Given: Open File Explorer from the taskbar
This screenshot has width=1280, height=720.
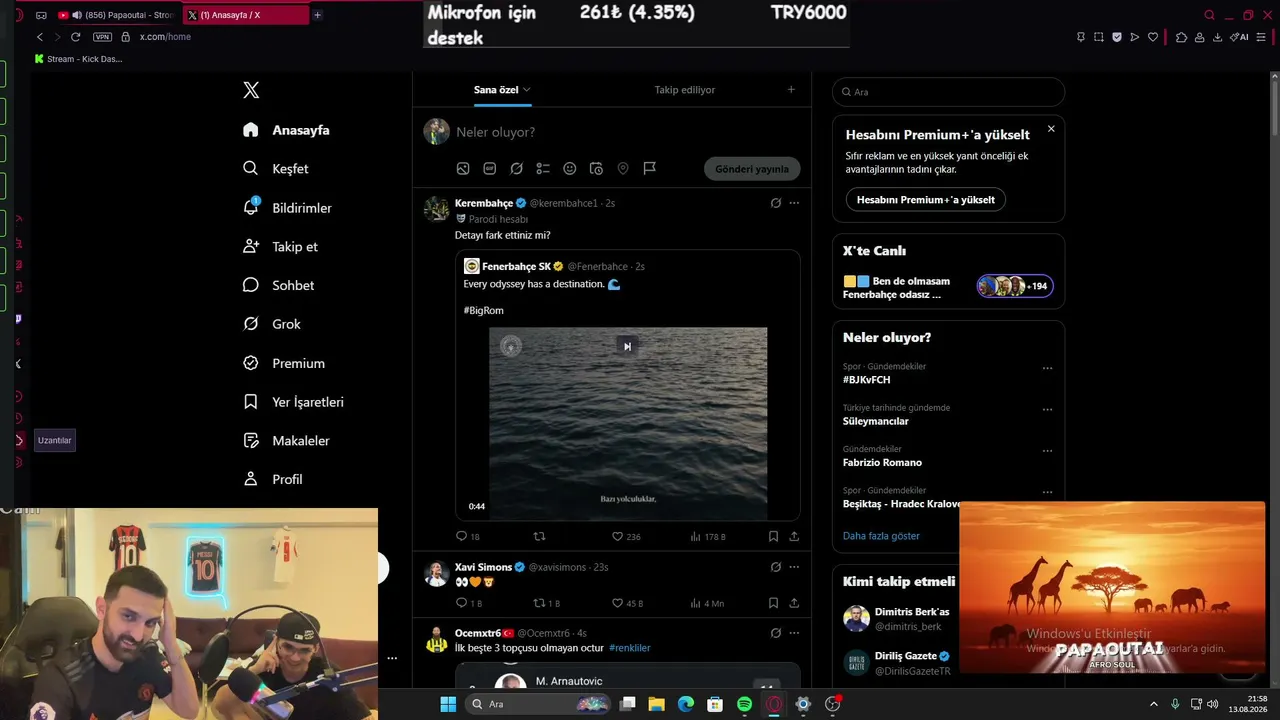Looking at the screenshot, I should (657, 704).
